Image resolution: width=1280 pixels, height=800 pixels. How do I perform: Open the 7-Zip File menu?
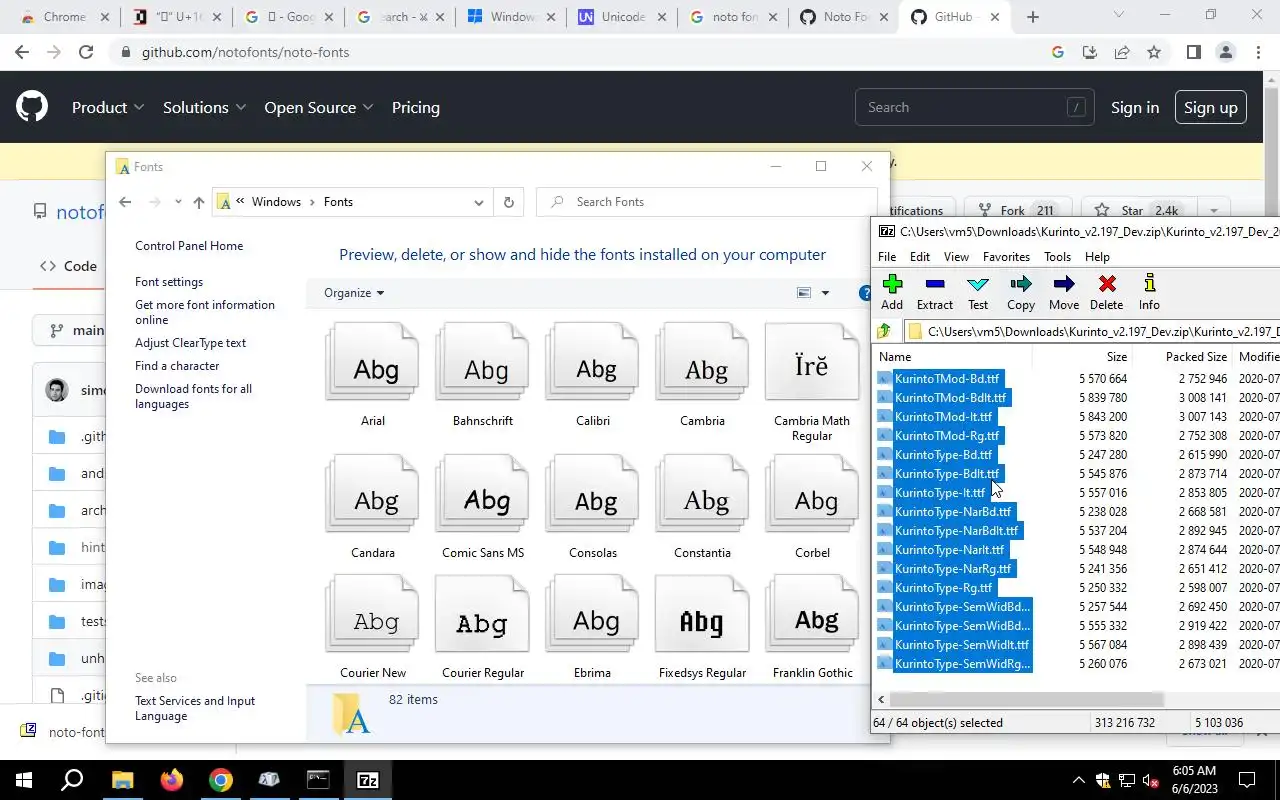click(887, 257)
